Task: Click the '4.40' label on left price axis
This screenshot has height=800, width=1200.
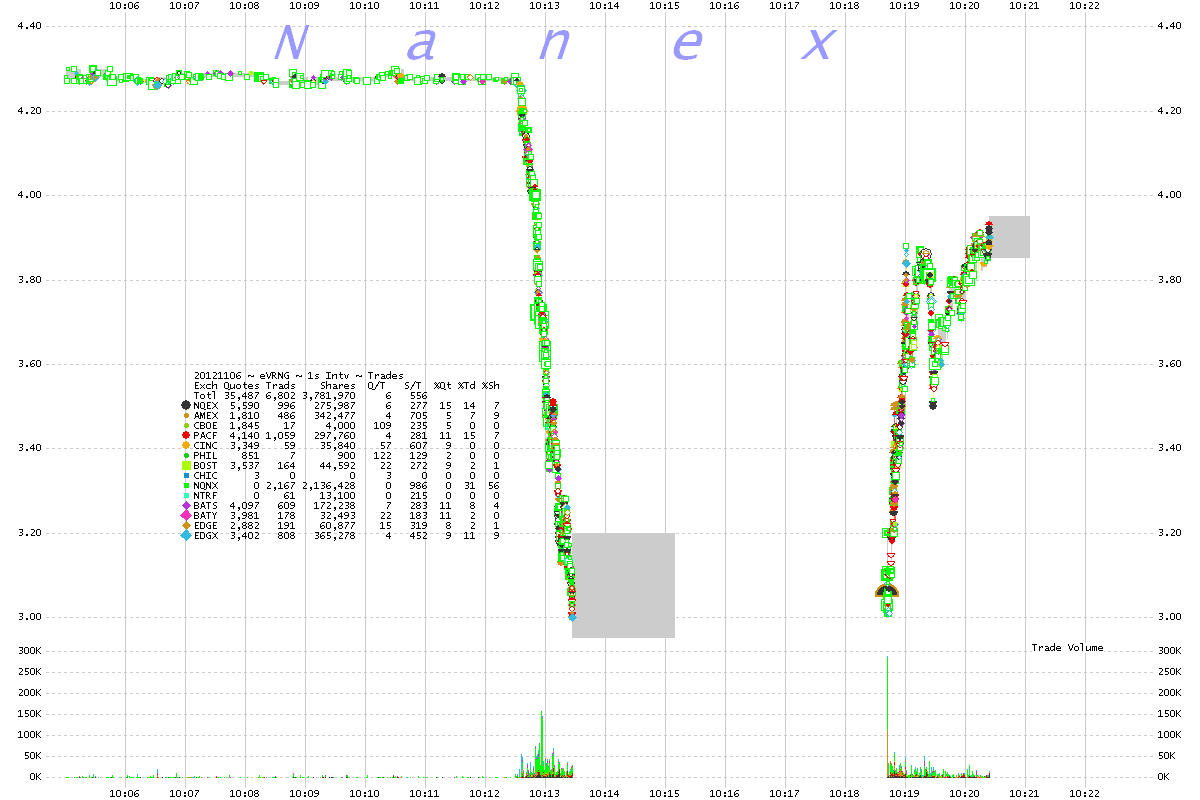Action: coord(29,26)
